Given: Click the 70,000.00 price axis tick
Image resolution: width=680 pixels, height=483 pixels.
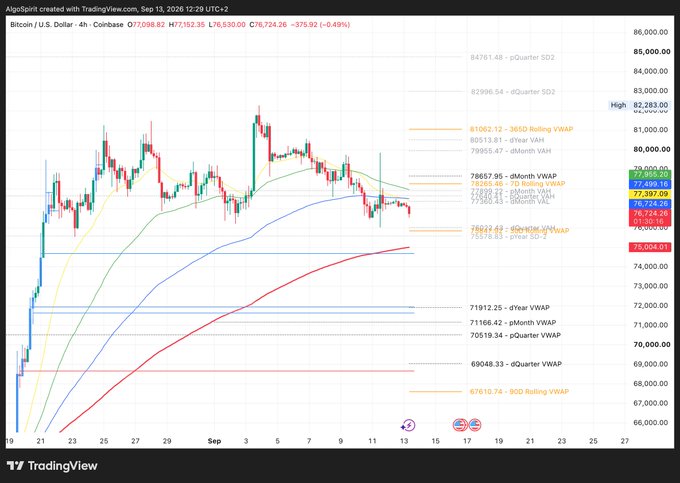Looking at the screenshot, I should click(651, 345).
